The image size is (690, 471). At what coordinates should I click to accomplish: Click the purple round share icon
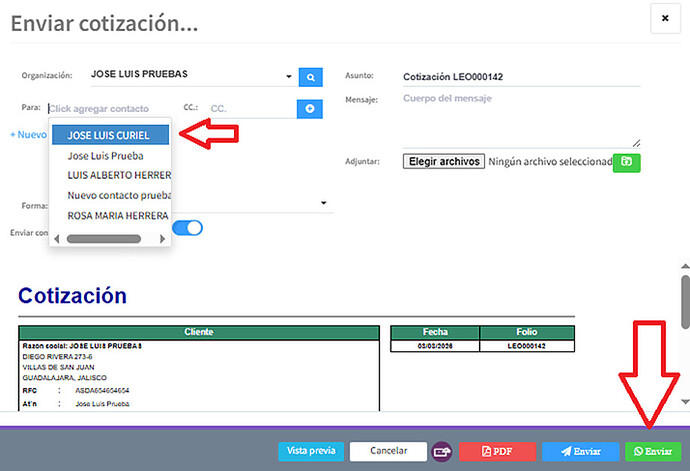point(442,451)
